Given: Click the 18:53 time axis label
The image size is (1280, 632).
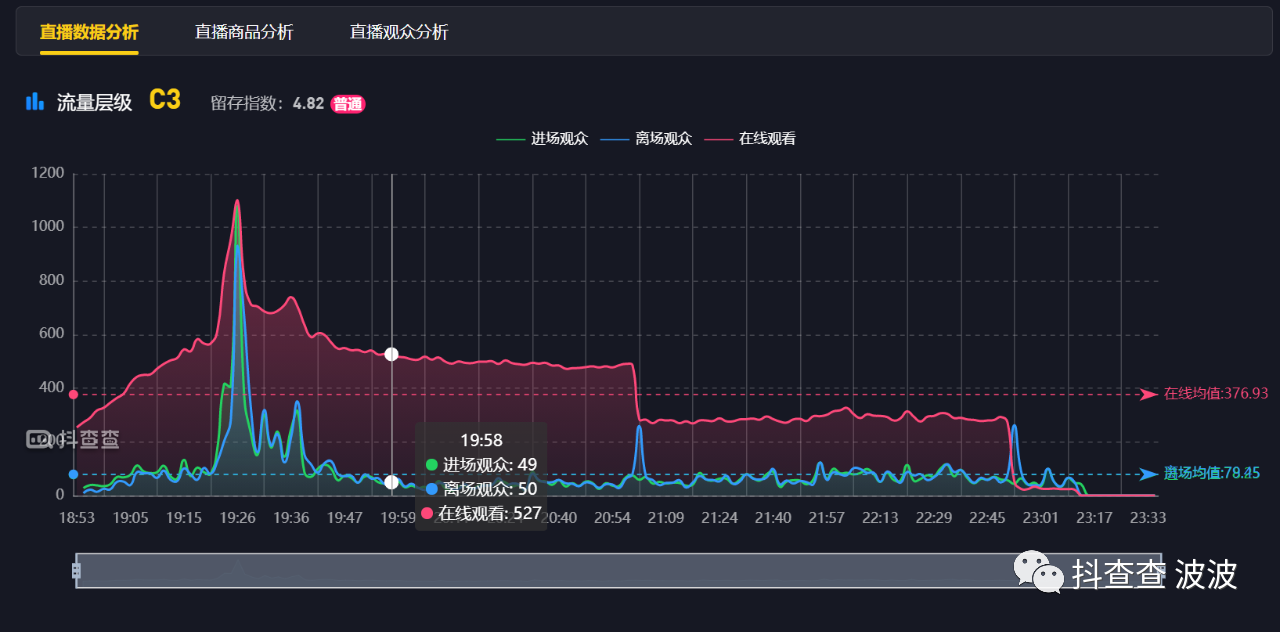Looking at the screenshot, I should pos(77,517).
